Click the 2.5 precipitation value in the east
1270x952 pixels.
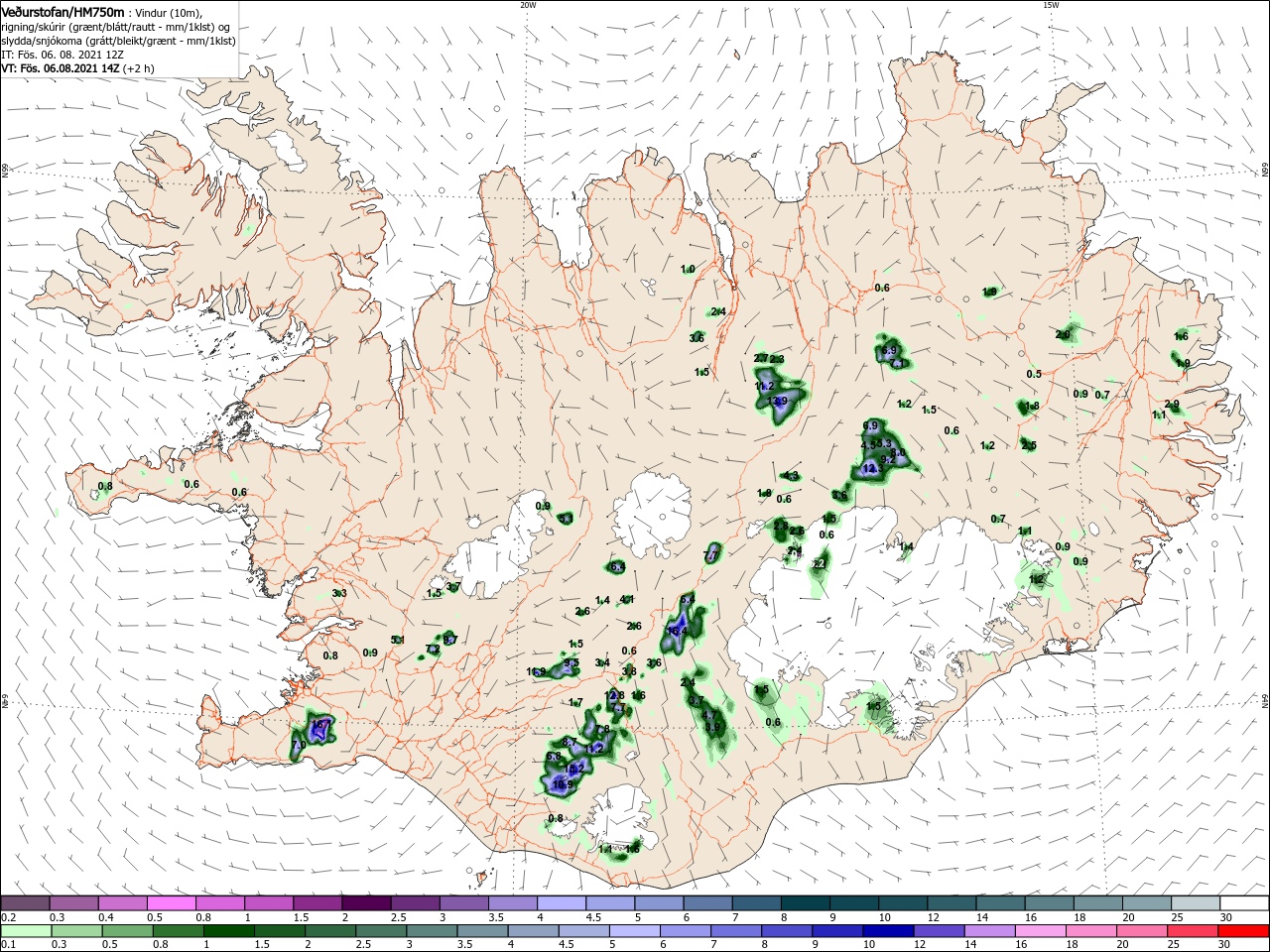pos(1029,445)
